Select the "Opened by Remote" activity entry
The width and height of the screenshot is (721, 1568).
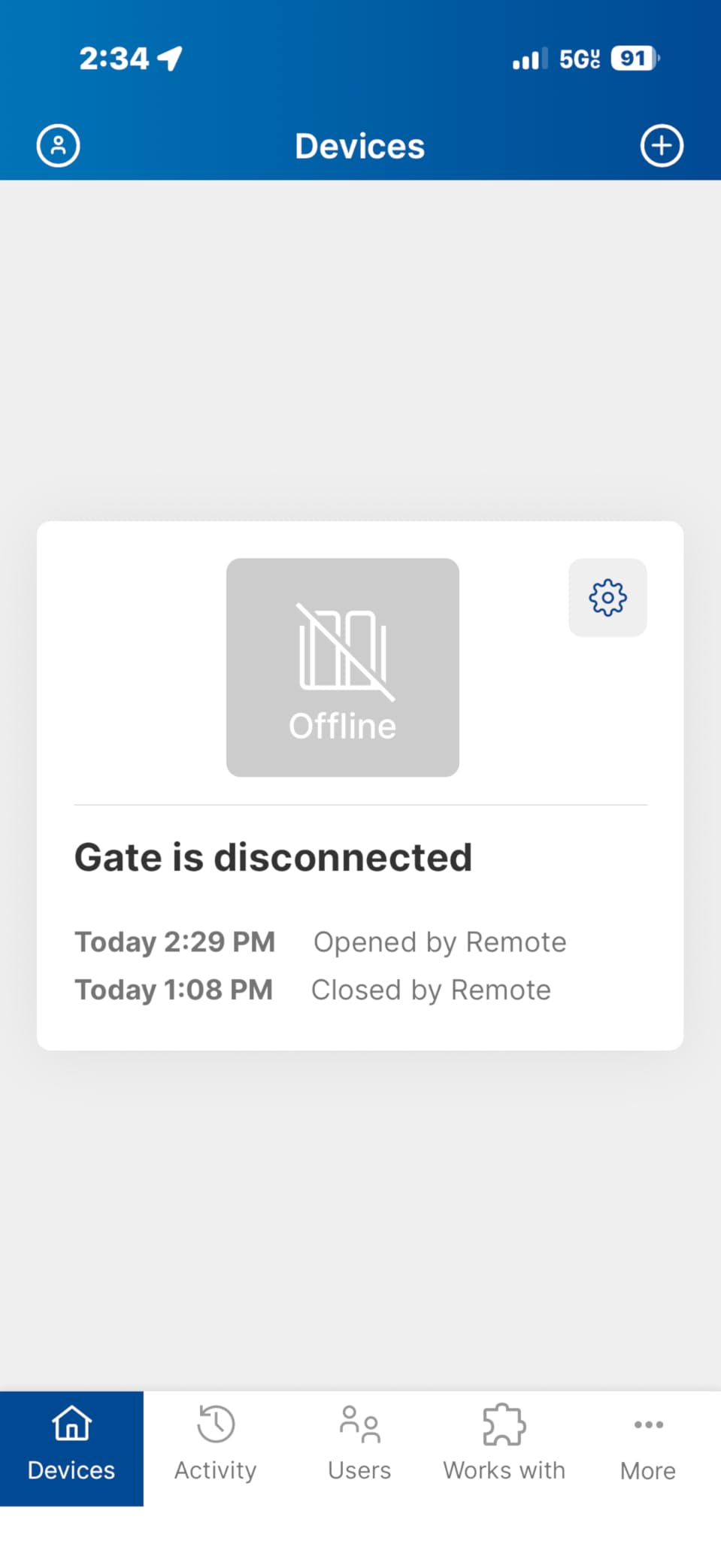(x=440, y=942)
